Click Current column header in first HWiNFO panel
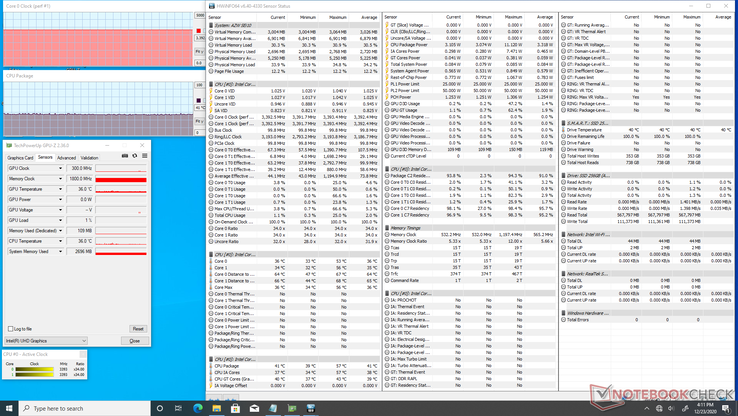This screenshot has width=738, height=416. [x=277, y=17]
